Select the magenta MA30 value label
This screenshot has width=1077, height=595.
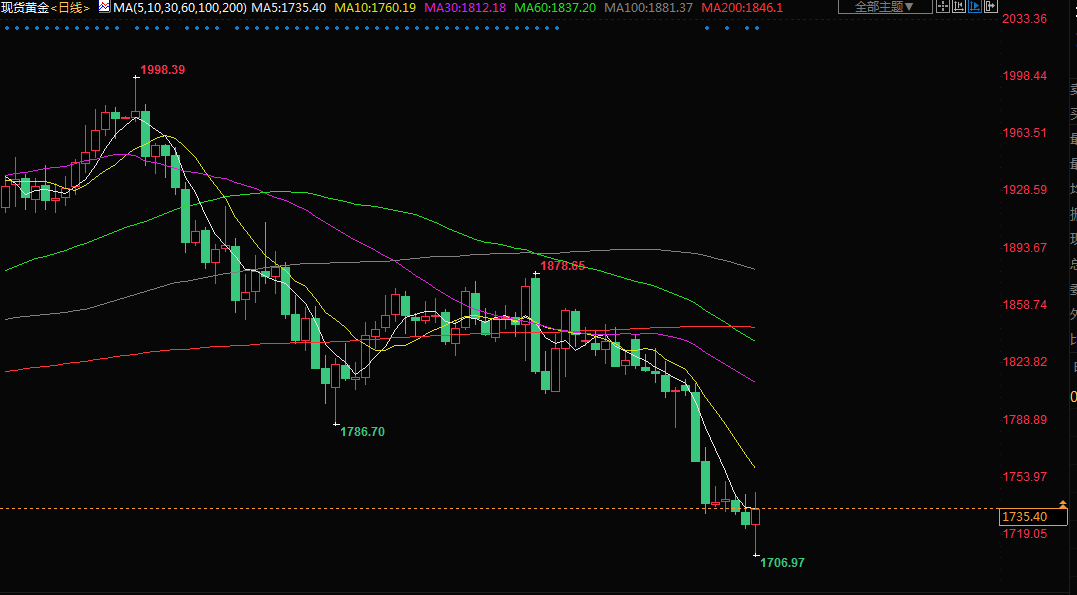(466, 7)
